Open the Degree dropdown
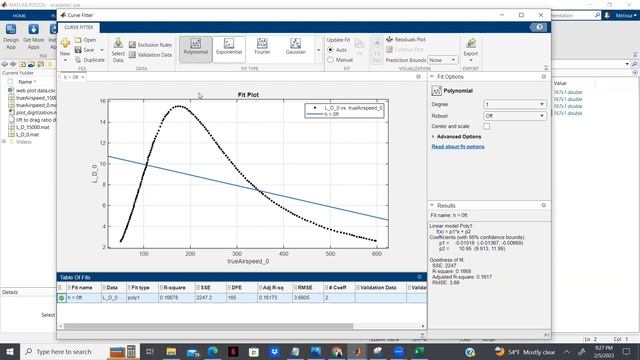The width and height of the screenshot is (640, 360). tap(515, 104)
